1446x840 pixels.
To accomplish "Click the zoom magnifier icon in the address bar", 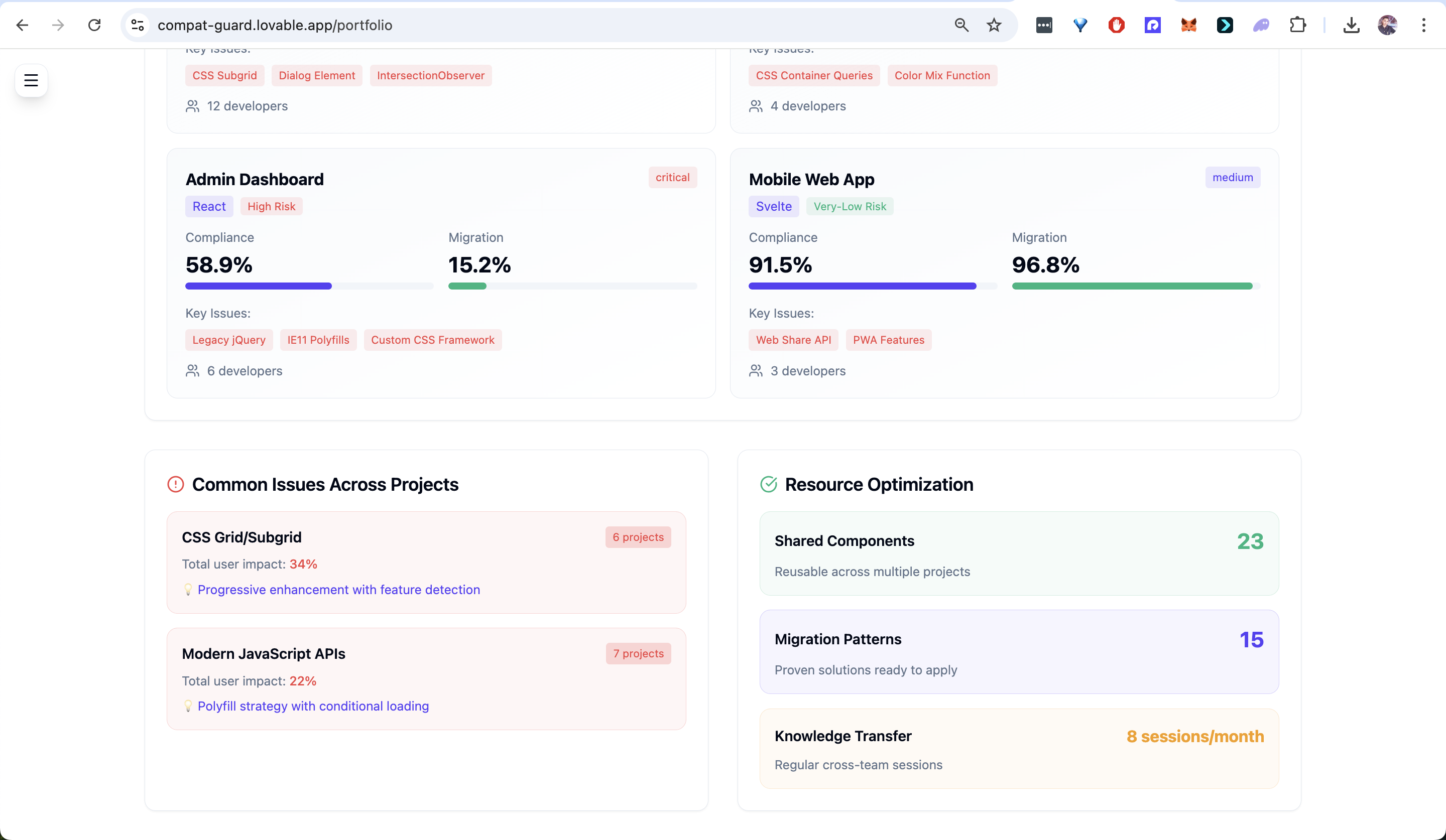I will pos(961,25).
